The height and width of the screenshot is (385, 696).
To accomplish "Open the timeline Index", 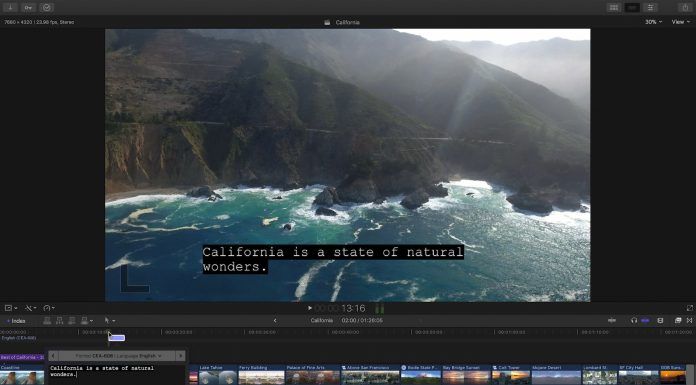I will pos(16,321).
